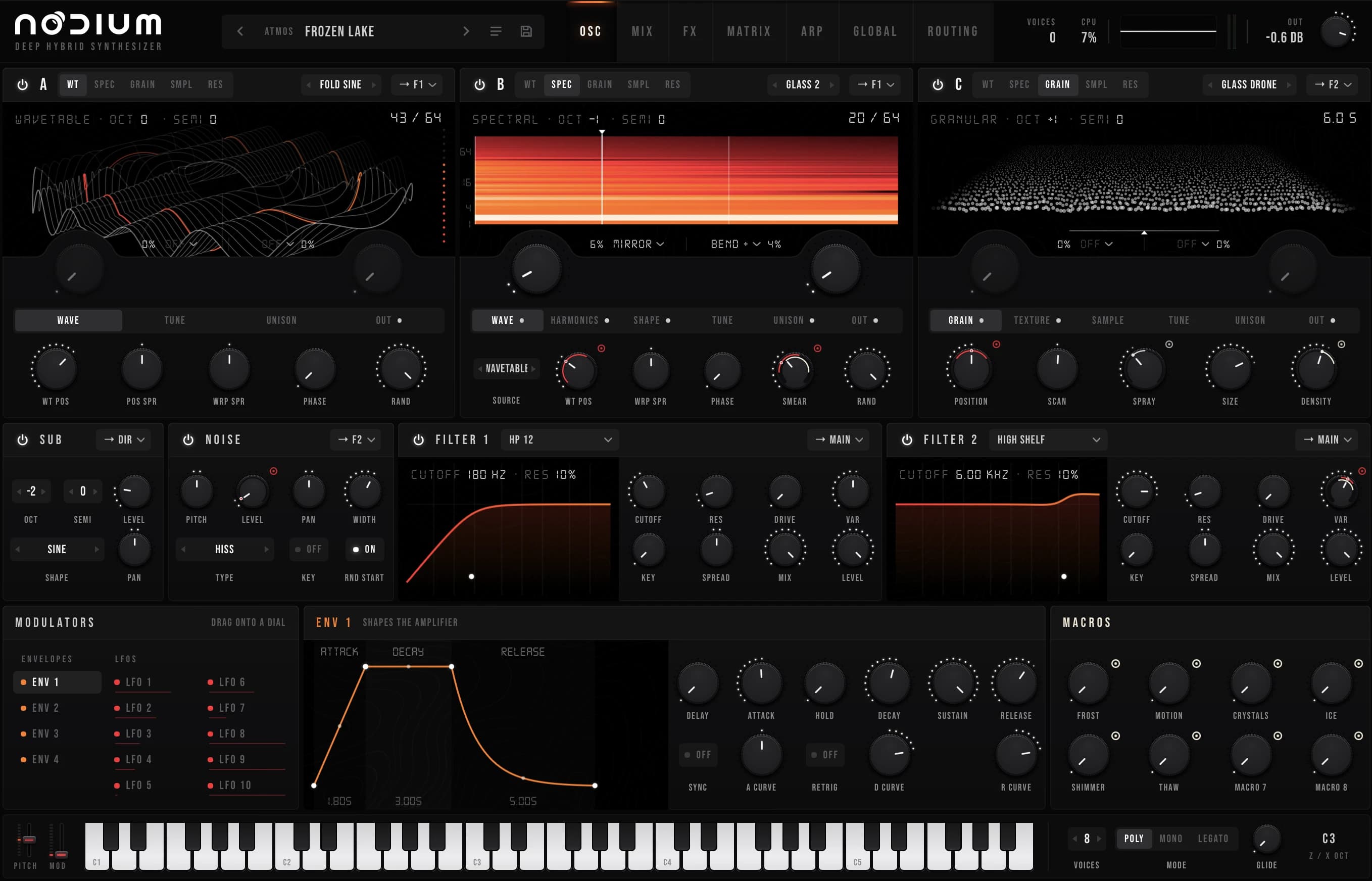Screen dimensions: 1372x881
Task: Select next noise type after HISS
Action: (266, 549)
